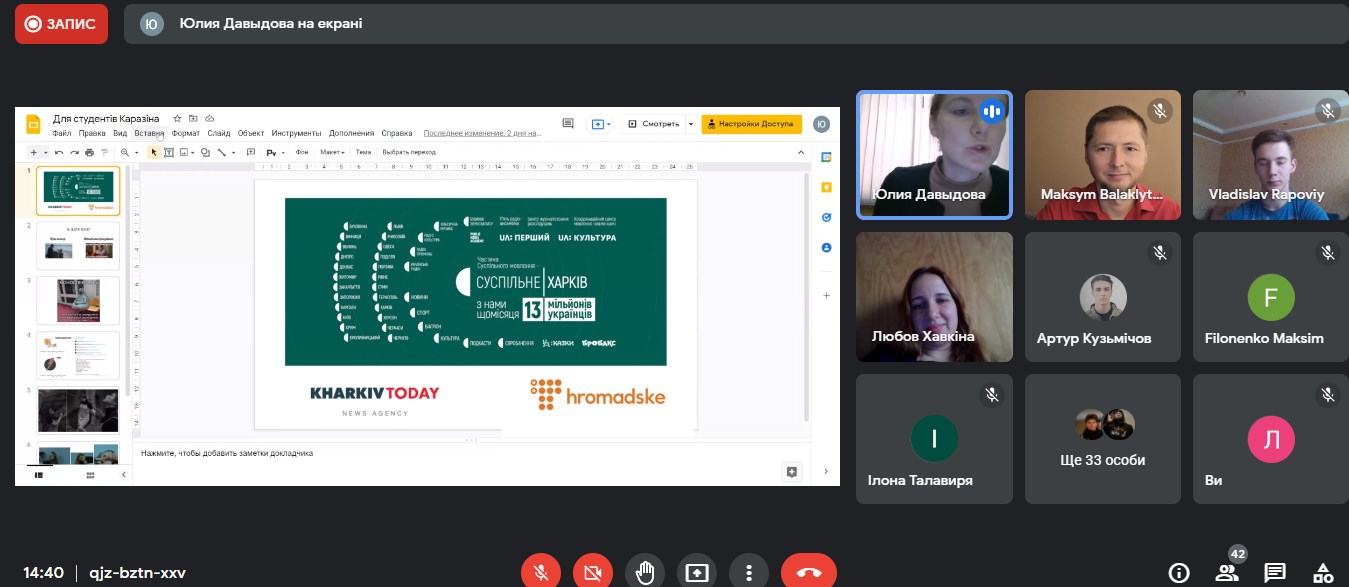1349x587 pixels.
Task: Show the participants list with 42 badge
Action: point(1227,572)
